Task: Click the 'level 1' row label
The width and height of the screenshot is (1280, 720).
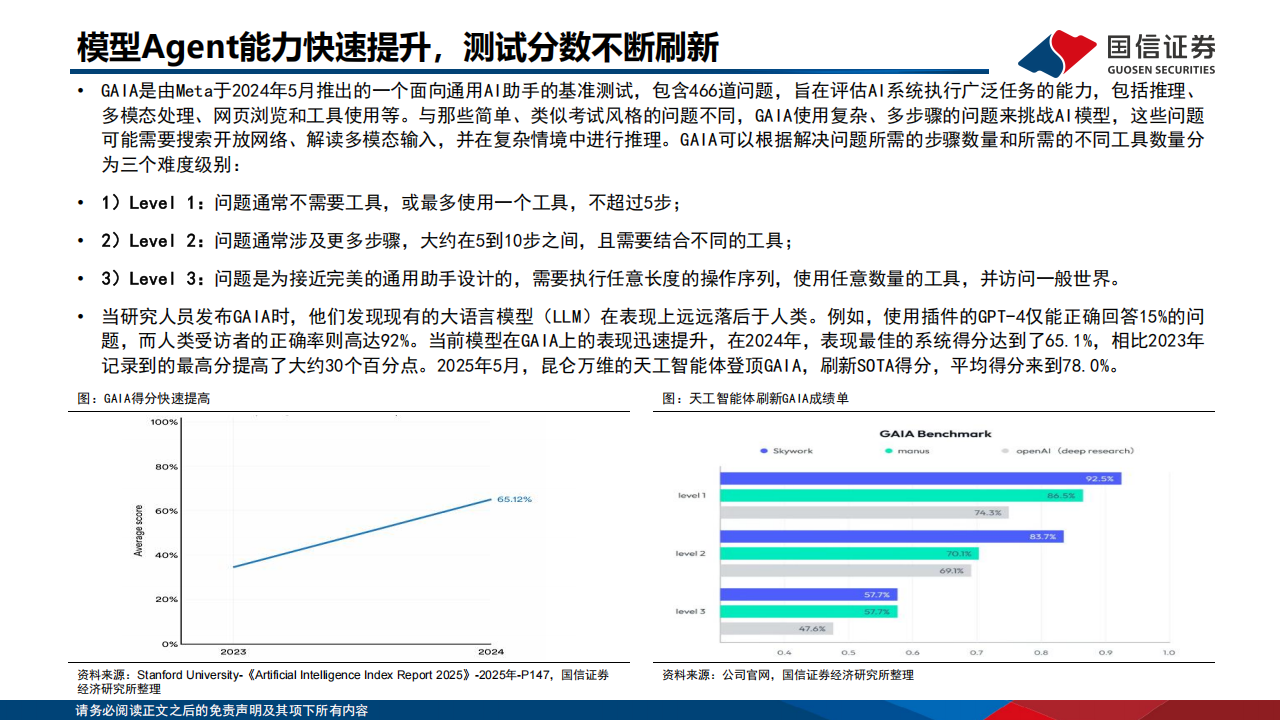Action: (x=691, y=496)
